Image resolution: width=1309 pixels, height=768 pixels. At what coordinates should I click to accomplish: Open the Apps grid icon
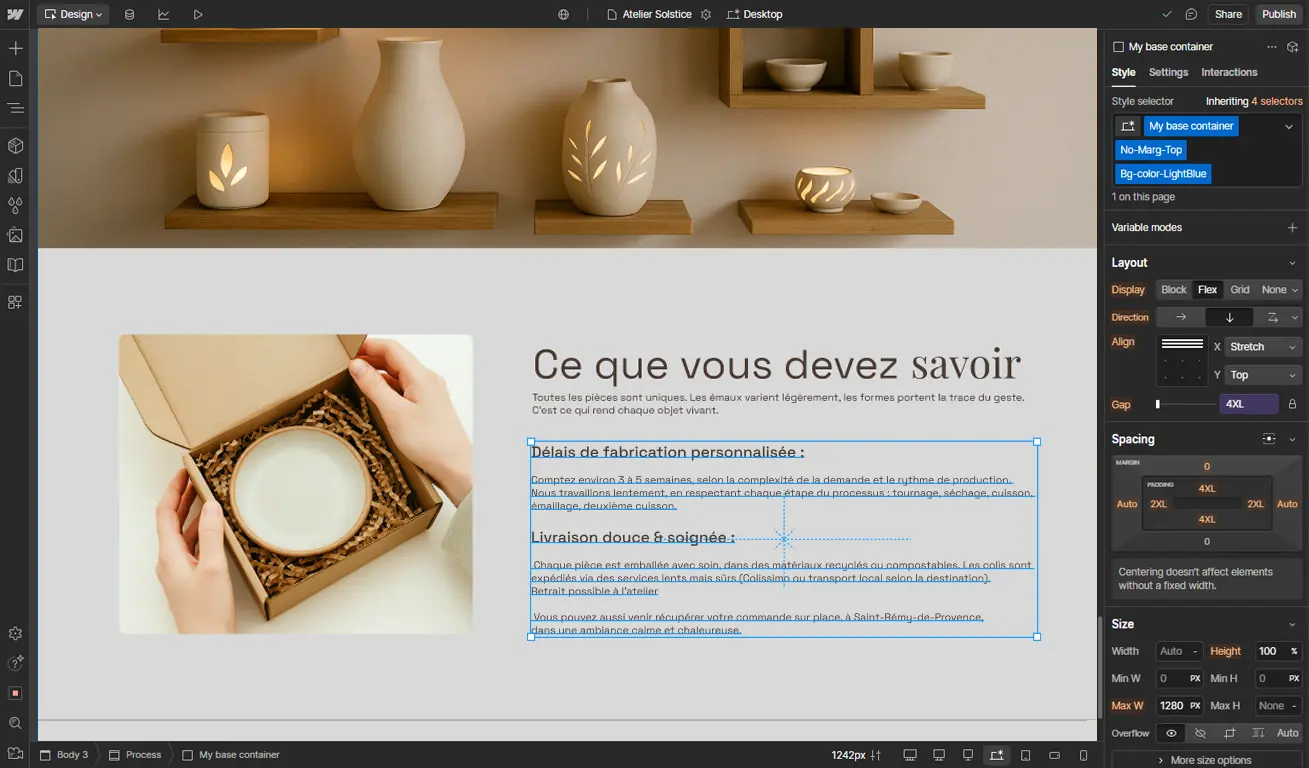point(15,302)
